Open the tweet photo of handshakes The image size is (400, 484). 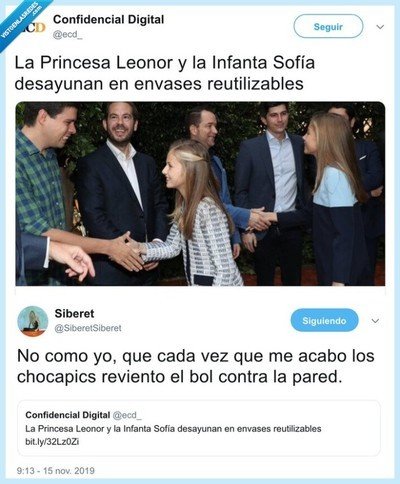coord(200,194)
